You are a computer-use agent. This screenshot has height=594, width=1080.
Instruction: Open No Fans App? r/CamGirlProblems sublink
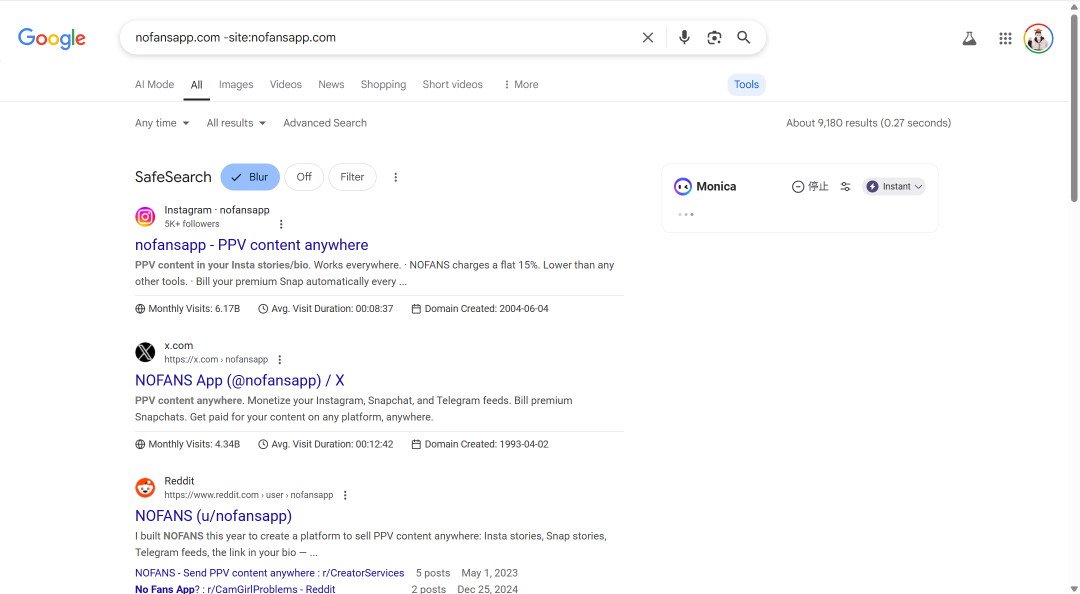coord(235,589)
